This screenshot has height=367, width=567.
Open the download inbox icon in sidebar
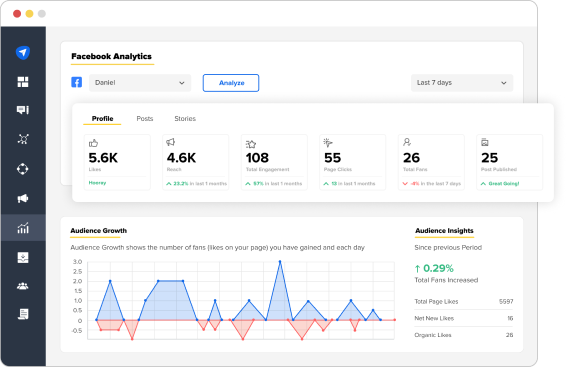[23, 257]
